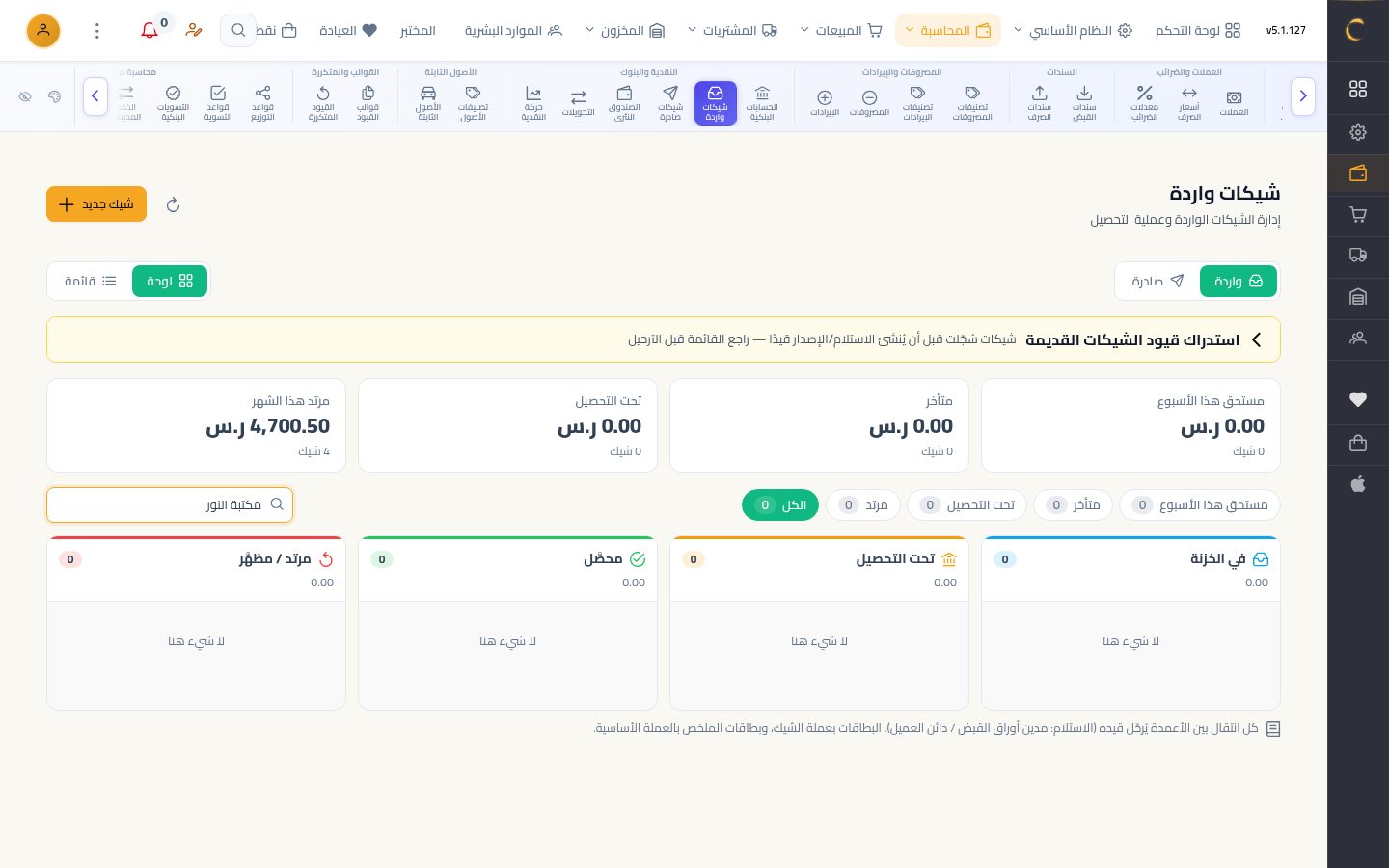Switch to صادرة outgoing checks toggle
This screenshot has width=1389, height=868.
(x=1157, y=282)
